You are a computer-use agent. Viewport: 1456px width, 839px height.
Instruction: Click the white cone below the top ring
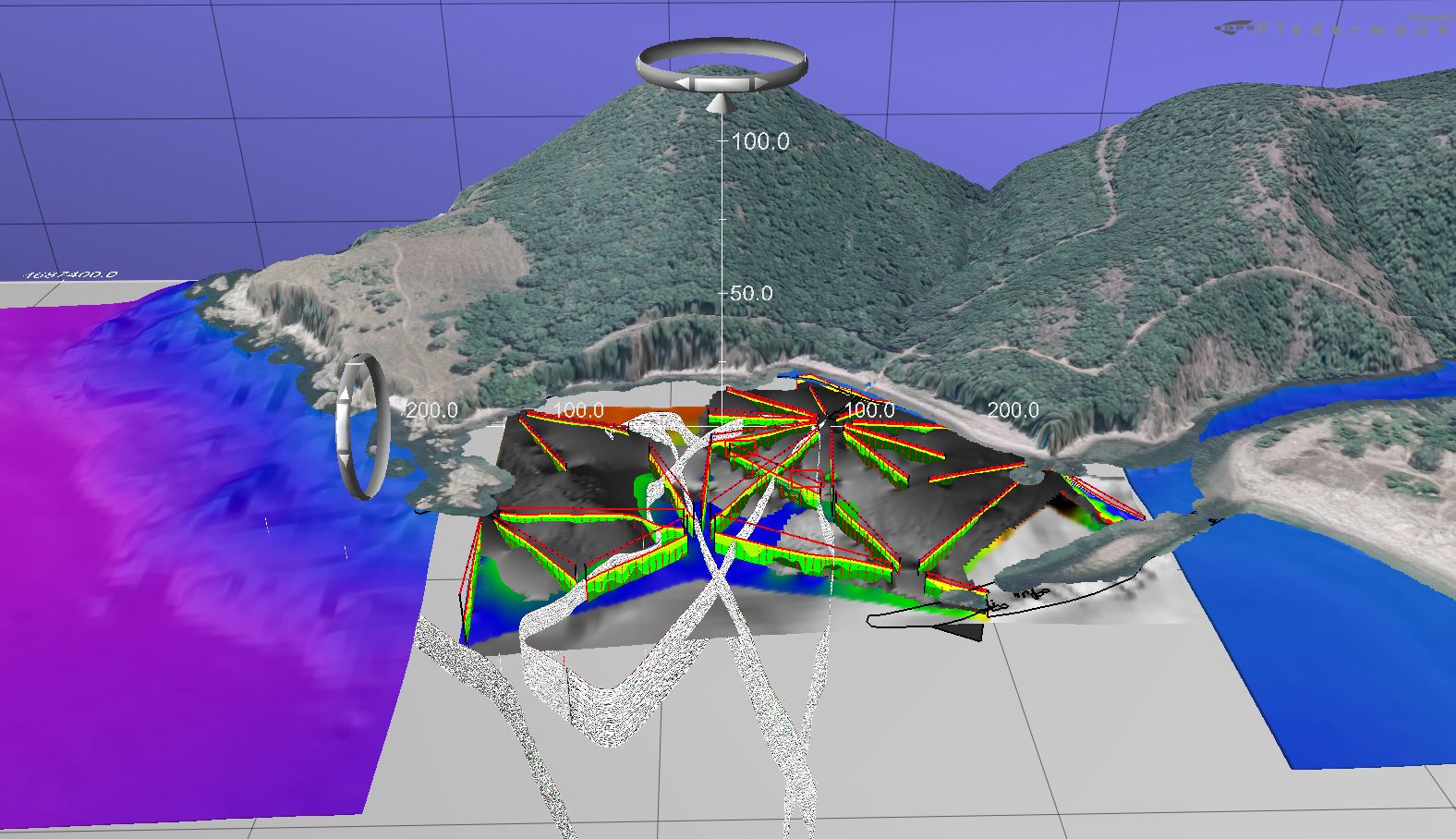(722, 103)
